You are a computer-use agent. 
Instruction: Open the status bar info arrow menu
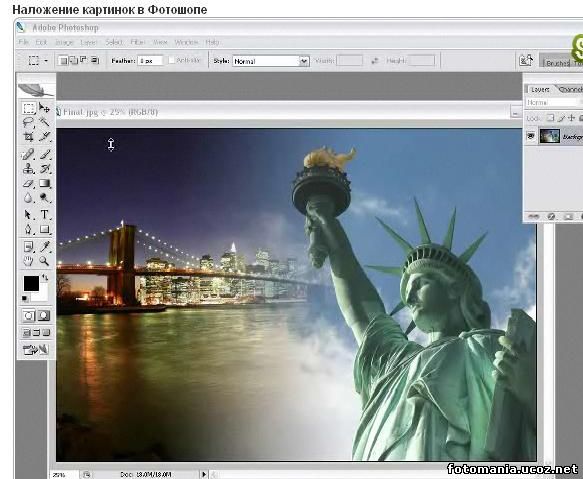coord(204,474)
